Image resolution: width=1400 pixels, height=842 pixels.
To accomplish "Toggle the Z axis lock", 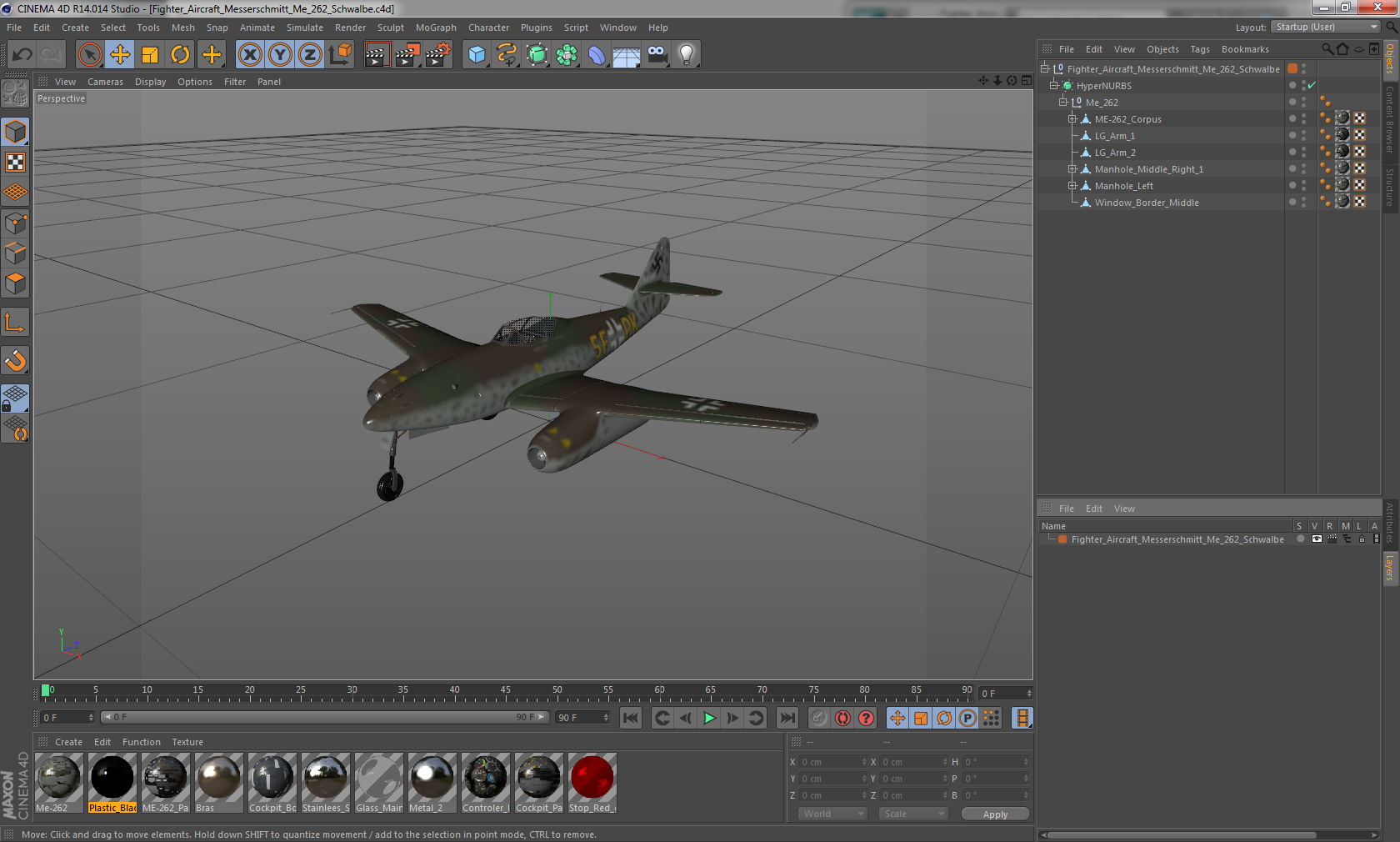I will tap(310, 55).
